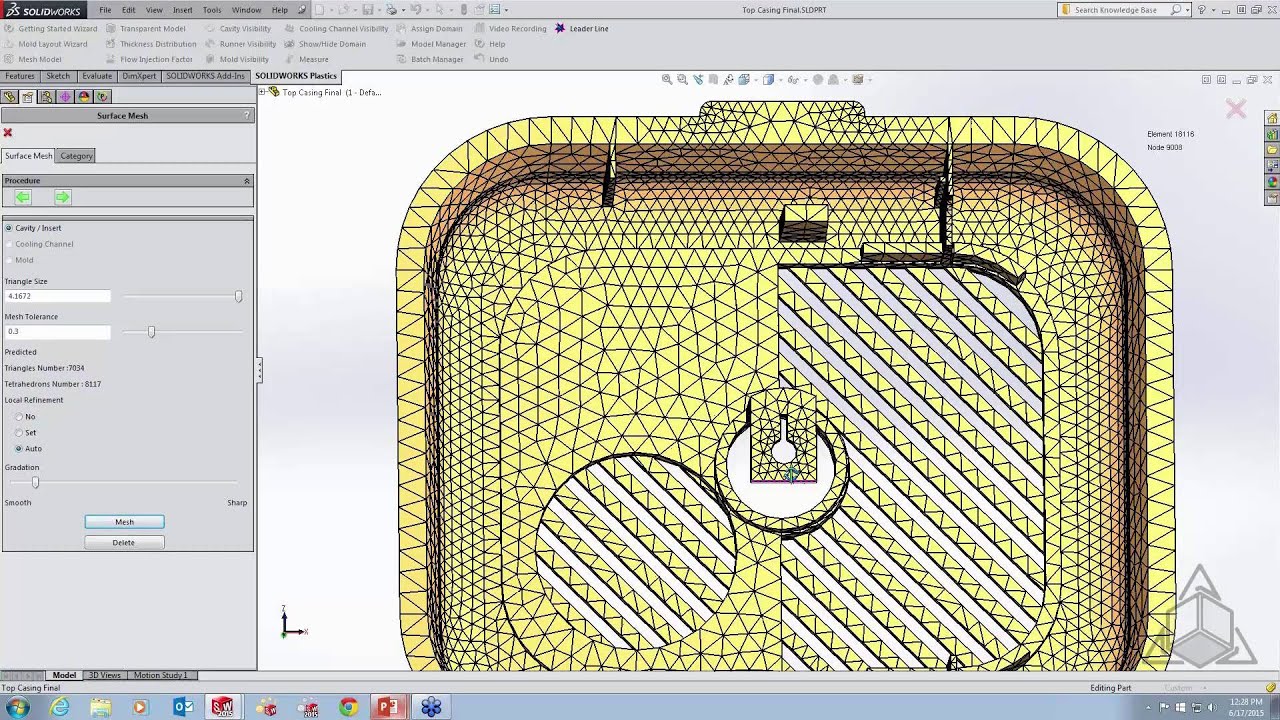This screenshot has height=720, width=1280.
Task: Select the Leader Line tool
Action: click(582, 28)
